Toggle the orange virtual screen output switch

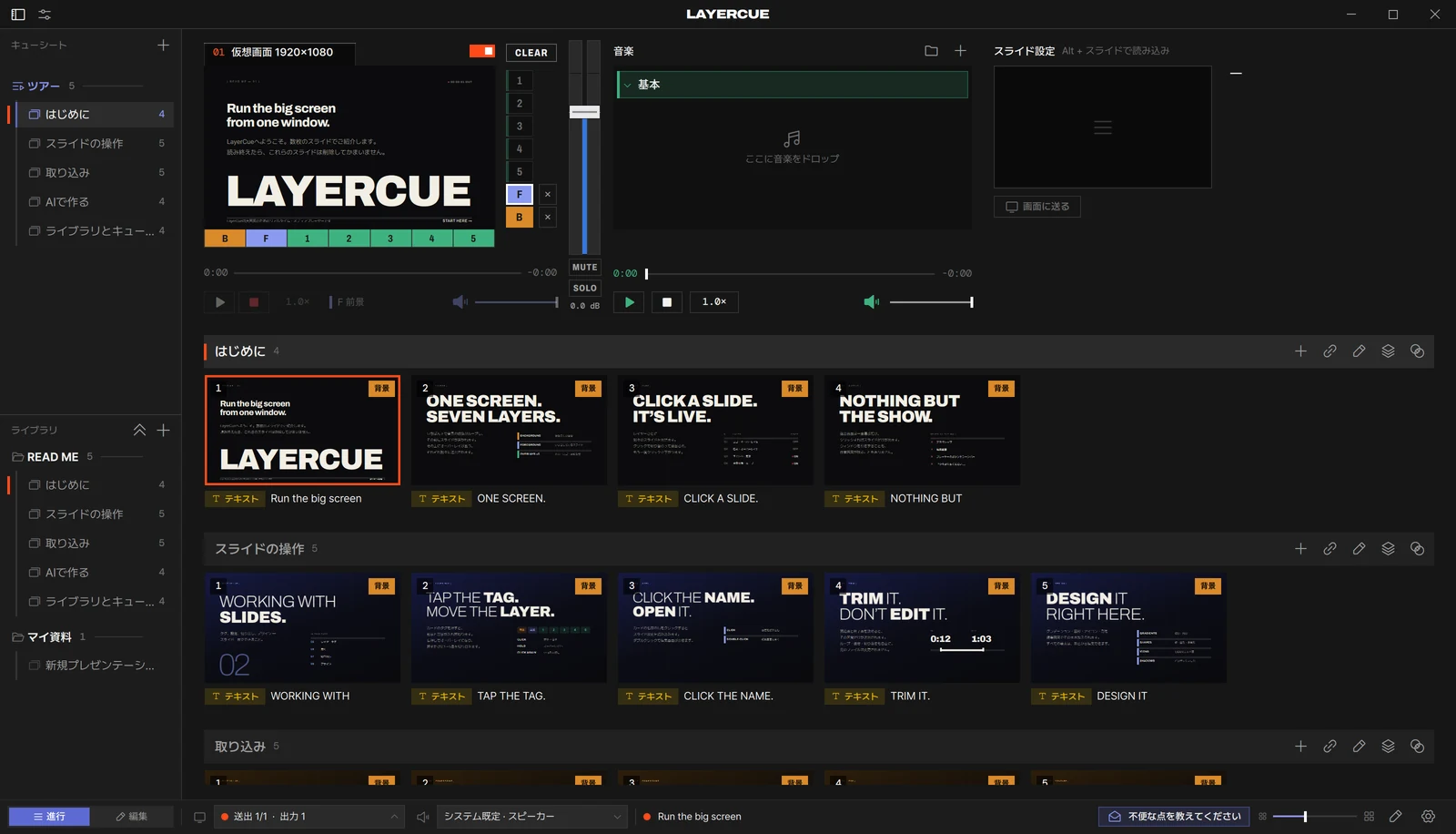[482, 52]
